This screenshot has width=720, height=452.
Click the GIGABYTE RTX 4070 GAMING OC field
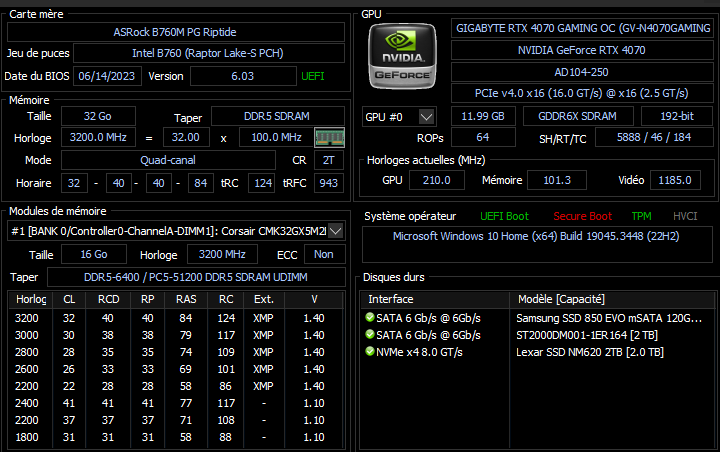point(582,28)
